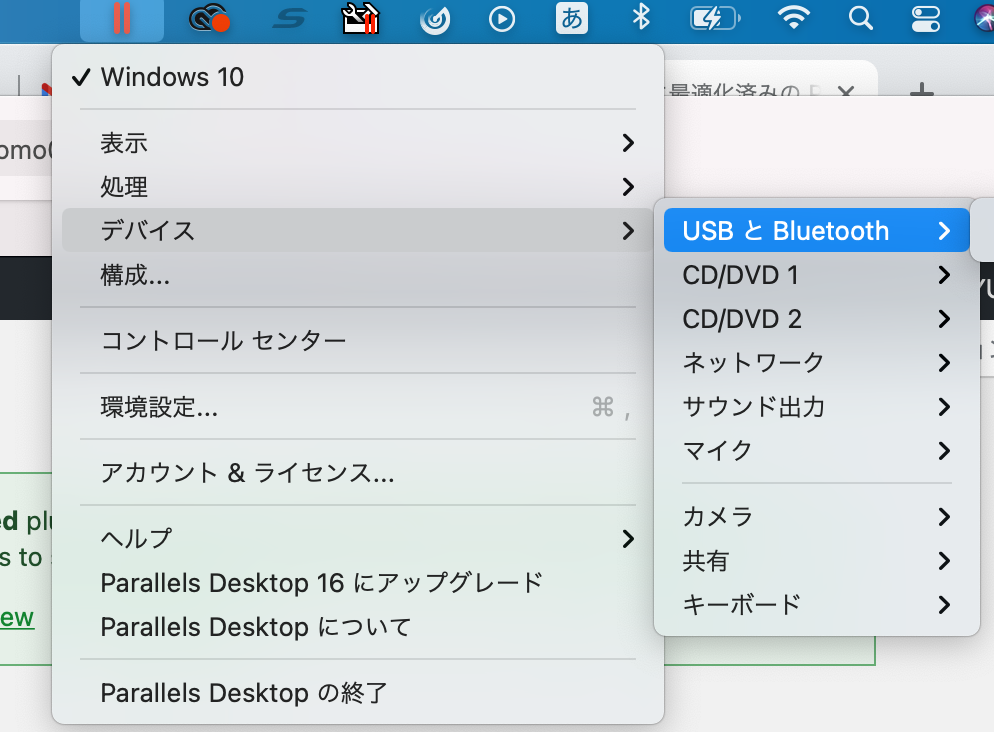Expand the CD/DVD 2 submenu
Viewport: 994px width, 732px height.
click(816, 319)
